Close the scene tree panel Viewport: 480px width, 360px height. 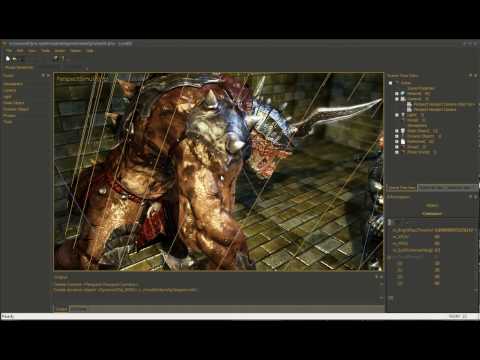[476, 76]
